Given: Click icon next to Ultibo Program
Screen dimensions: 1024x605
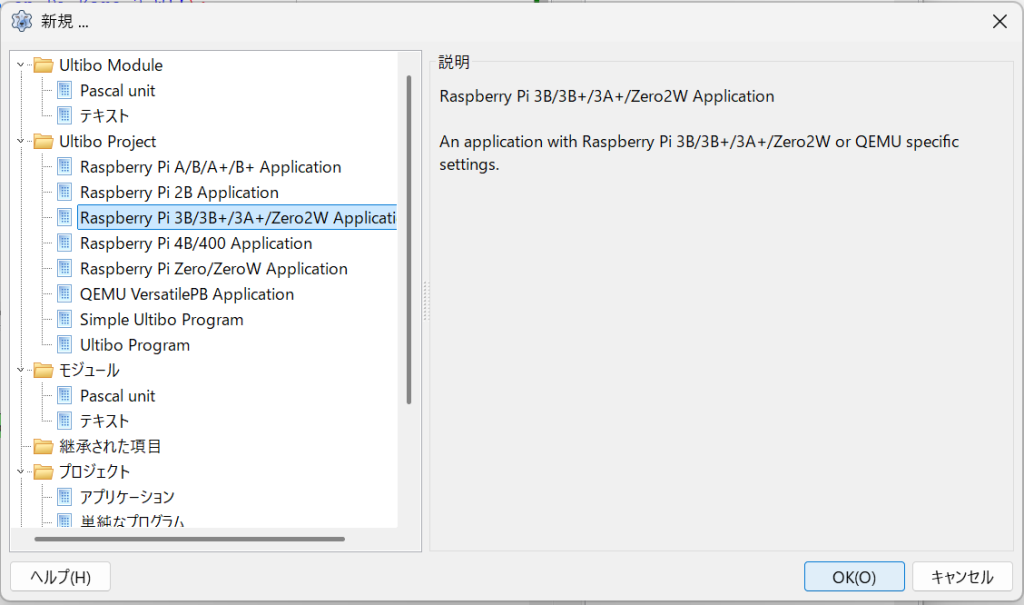Looking at the screenshot, I should (65, 345).
